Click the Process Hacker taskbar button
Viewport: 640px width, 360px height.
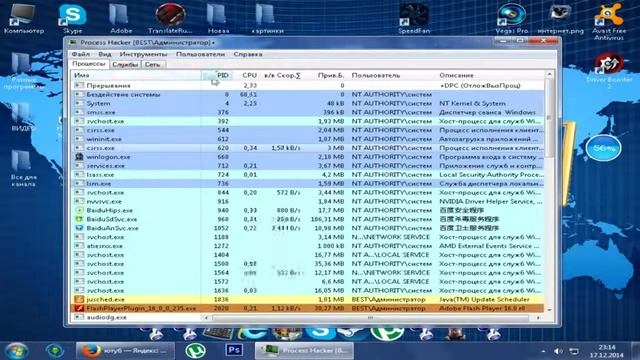(x=304, y=351)
